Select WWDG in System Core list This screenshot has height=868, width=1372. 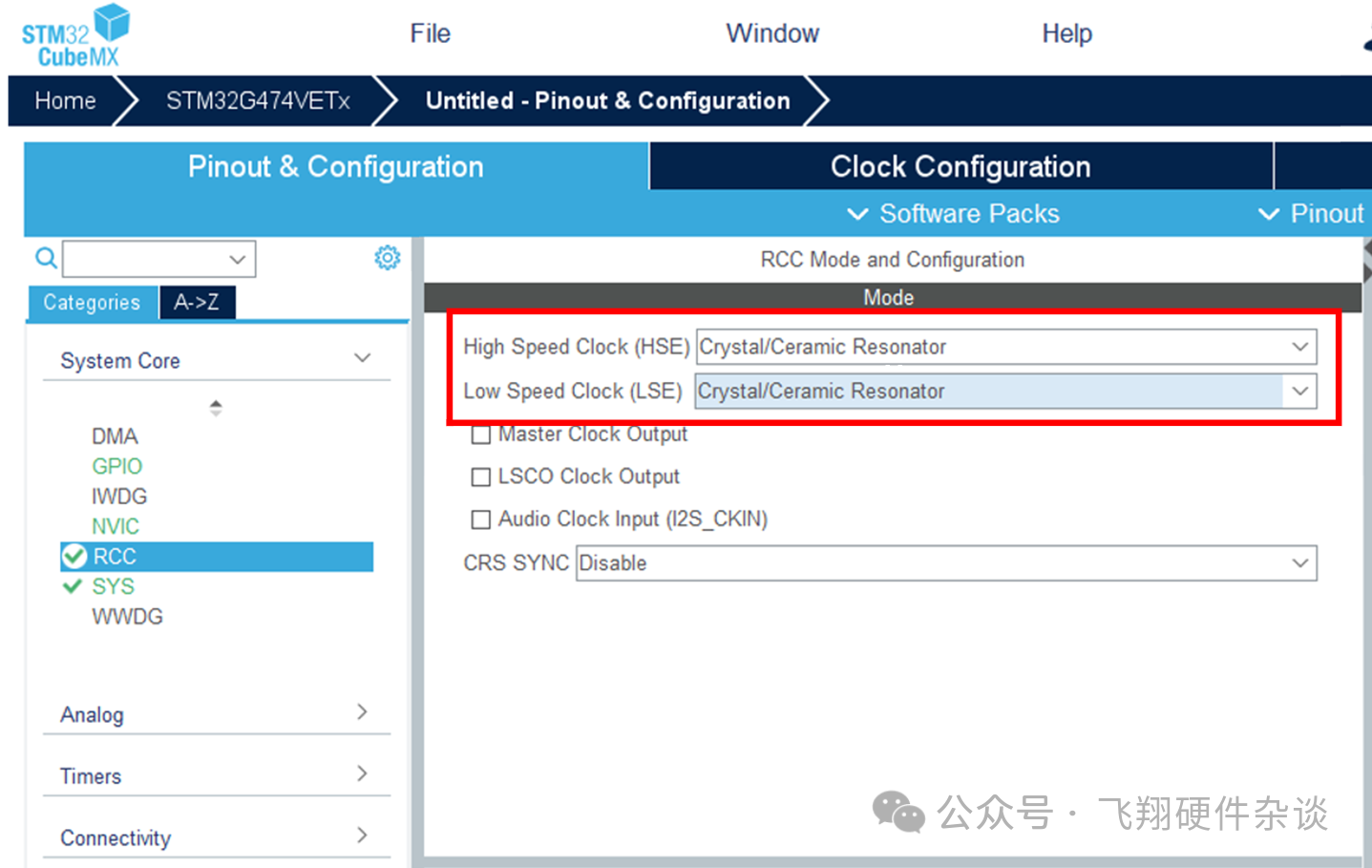[x=127, y=617]
